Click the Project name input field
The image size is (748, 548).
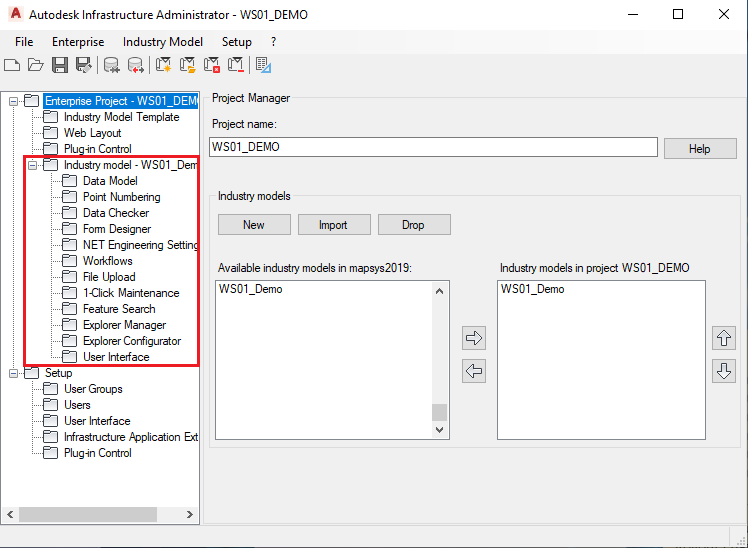pos(433,147)
